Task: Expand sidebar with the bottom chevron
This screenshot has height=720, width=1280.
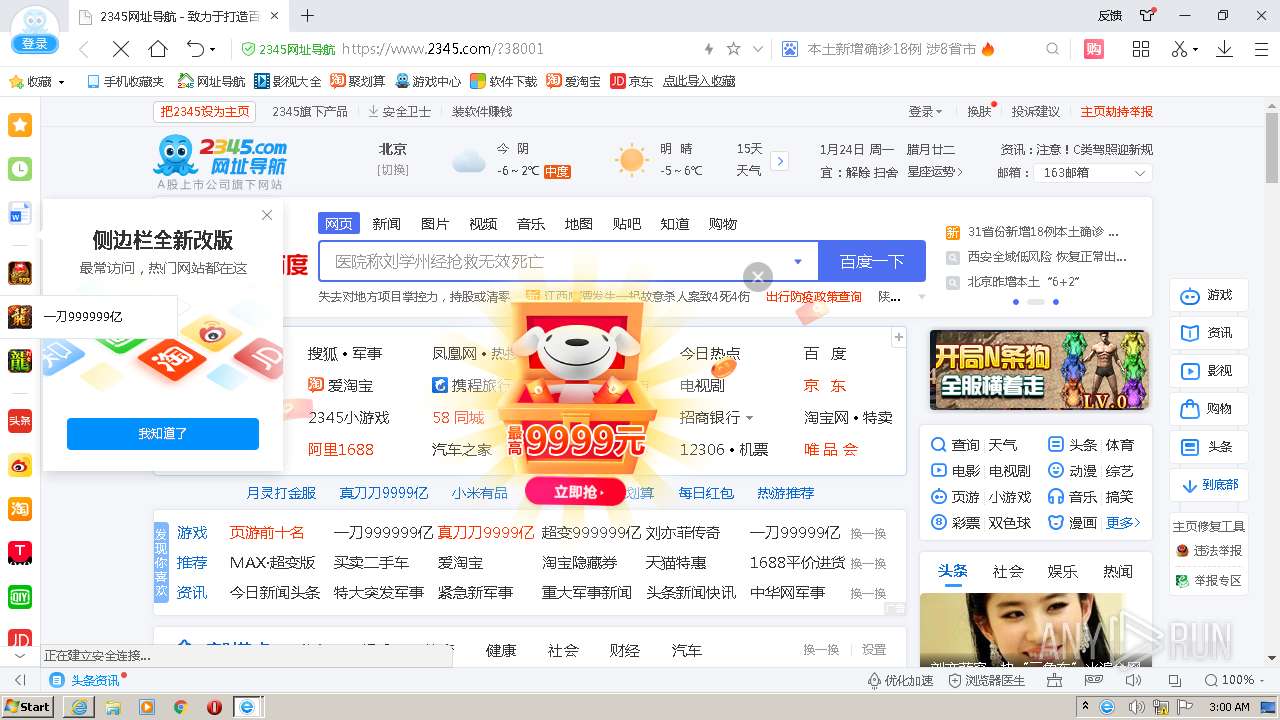Action: pos(20,655)
